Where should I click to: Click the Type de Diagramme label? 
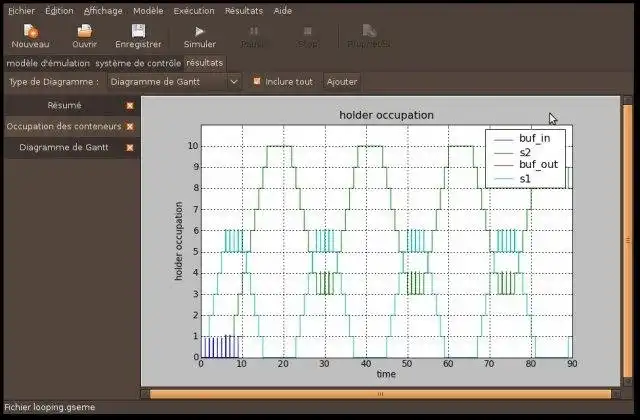pos(54,82)
